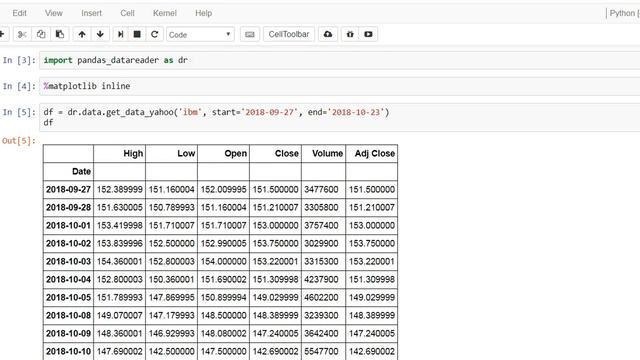The image size is (640, 360).
Task: Select the 2018-10-03 row label
Action: click(x=68, y=261)
